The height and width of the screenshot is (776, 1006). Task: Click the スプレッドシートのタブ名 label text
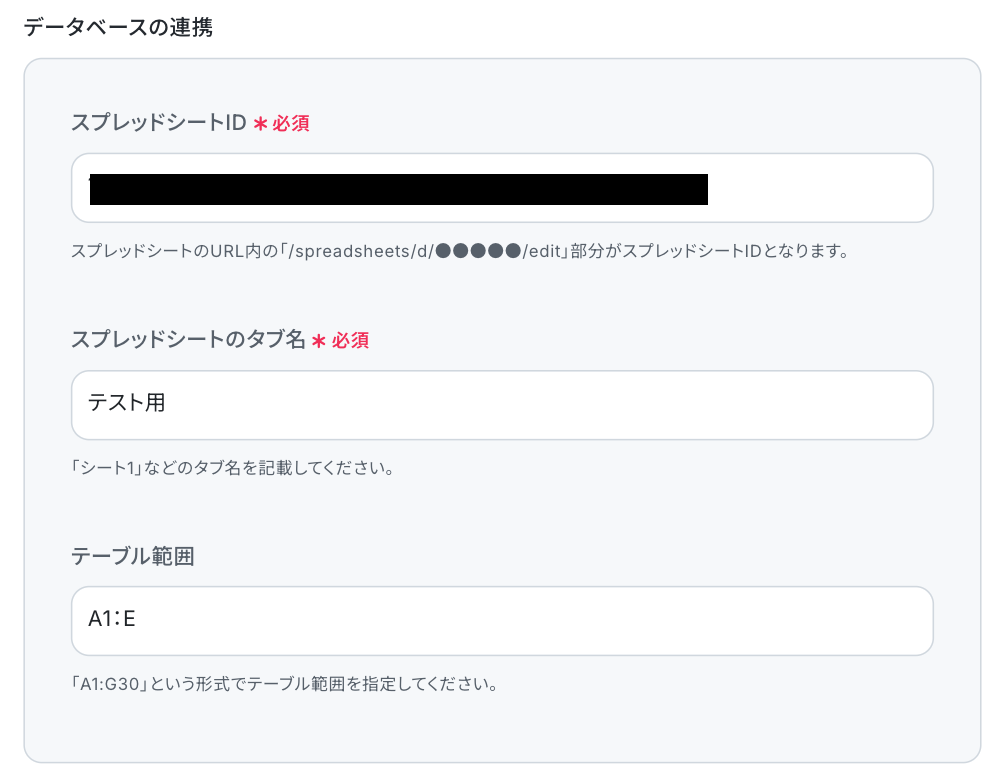pos(188,339)
